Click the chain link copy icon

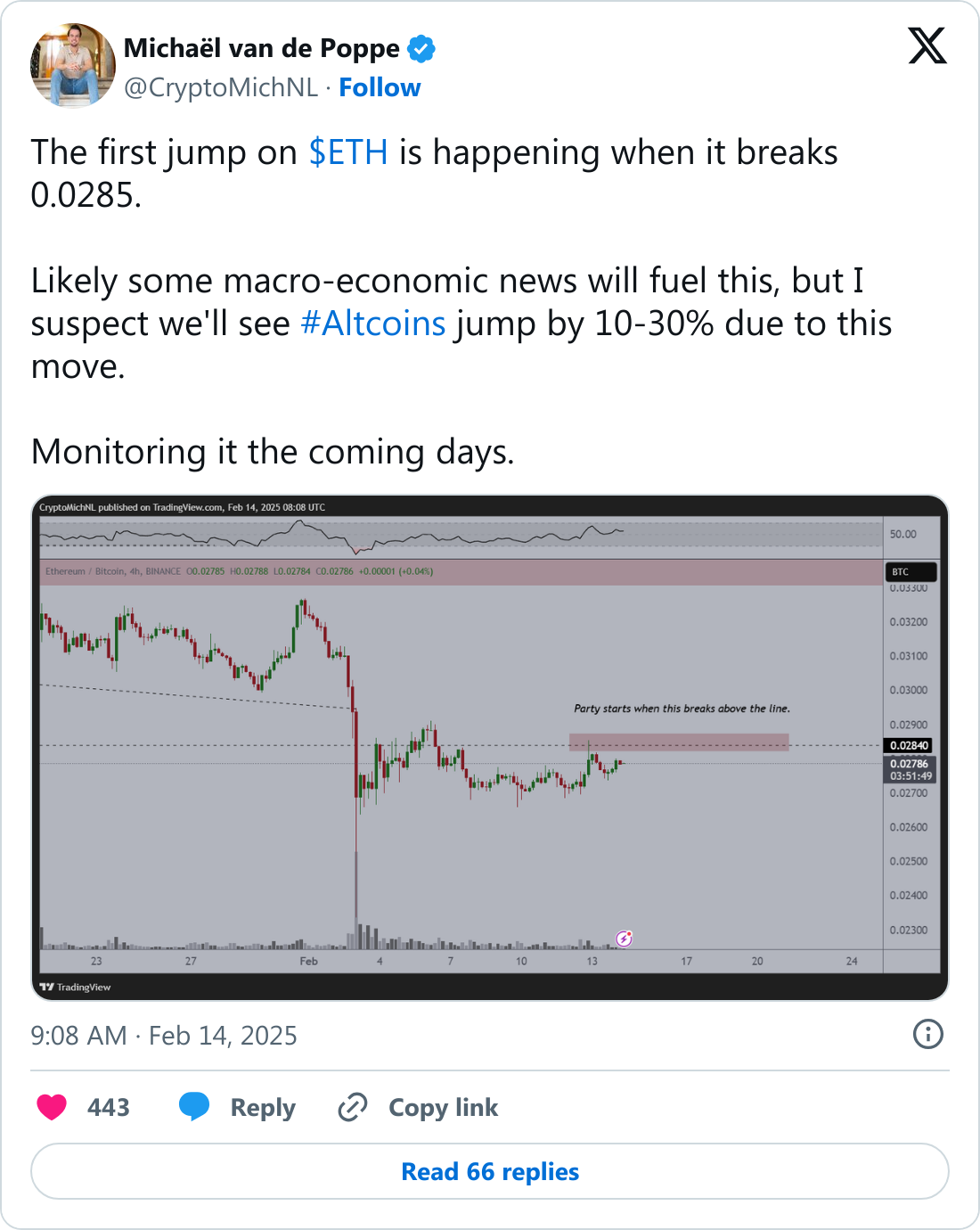pos(353,1107)
